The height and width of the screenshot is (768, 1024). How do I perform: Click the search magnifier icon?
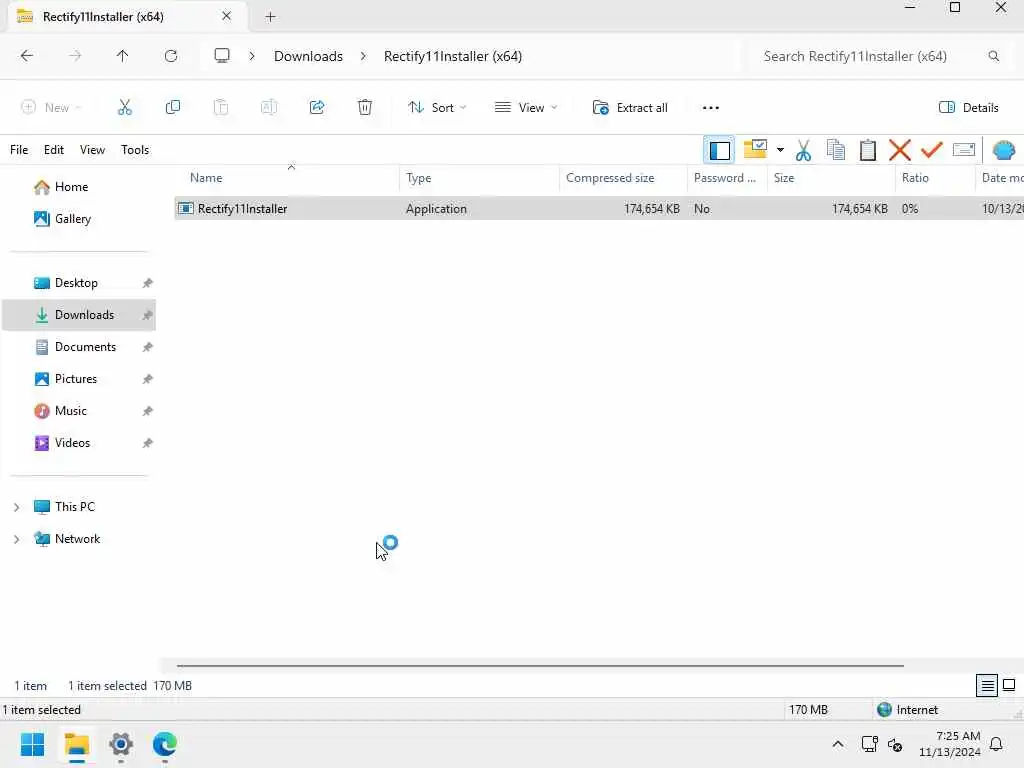tap(993, 56)
